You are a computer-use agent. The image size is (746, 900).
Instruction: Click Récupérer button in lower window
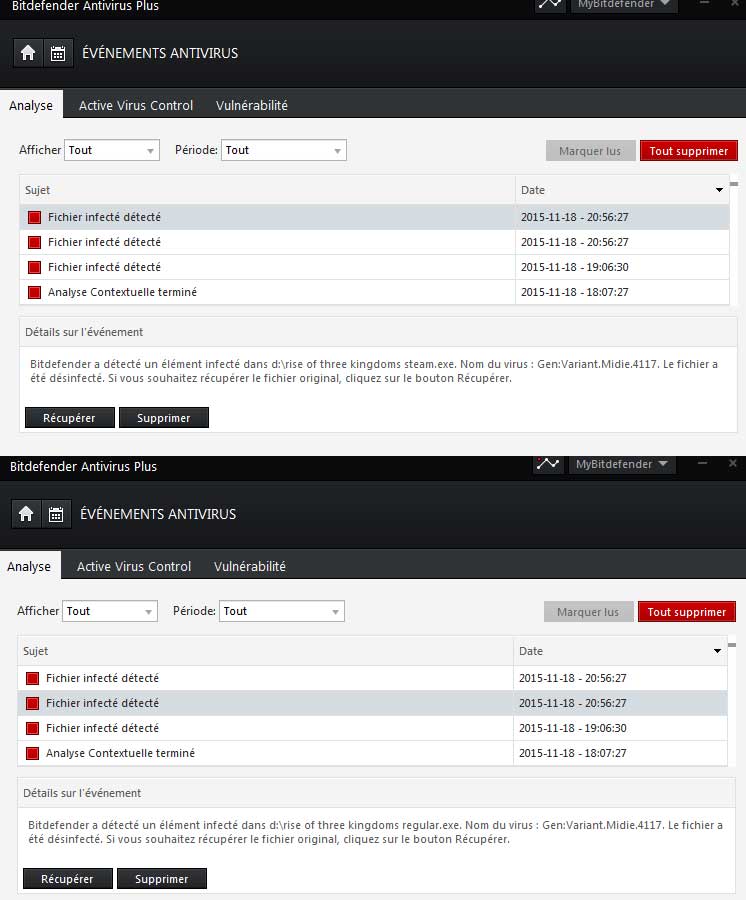point(67,878)
